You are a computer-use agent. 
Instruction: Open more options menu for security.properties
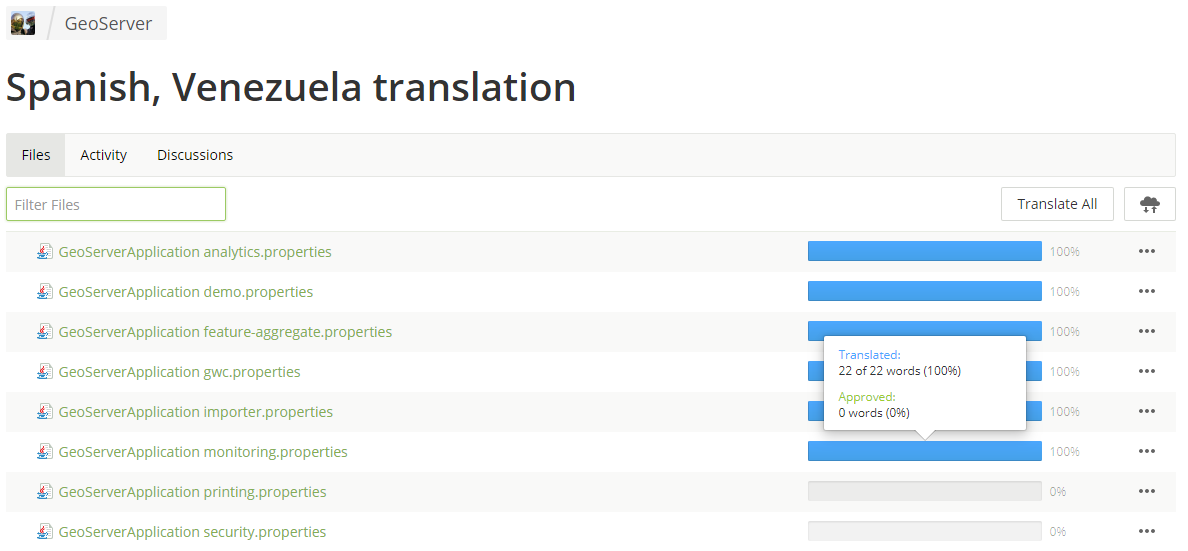point(1146,531)
